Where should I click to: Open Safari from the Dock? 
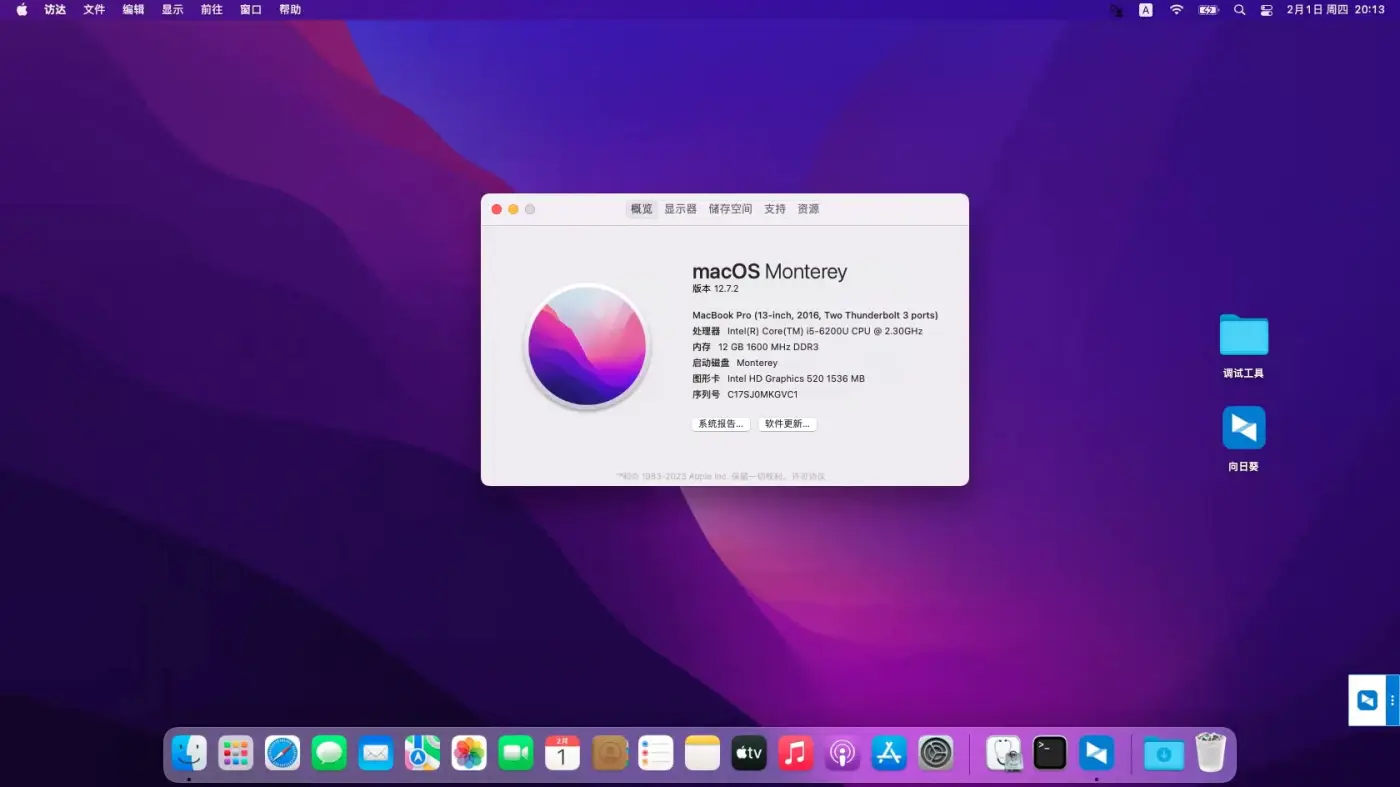tap(283, 752)
